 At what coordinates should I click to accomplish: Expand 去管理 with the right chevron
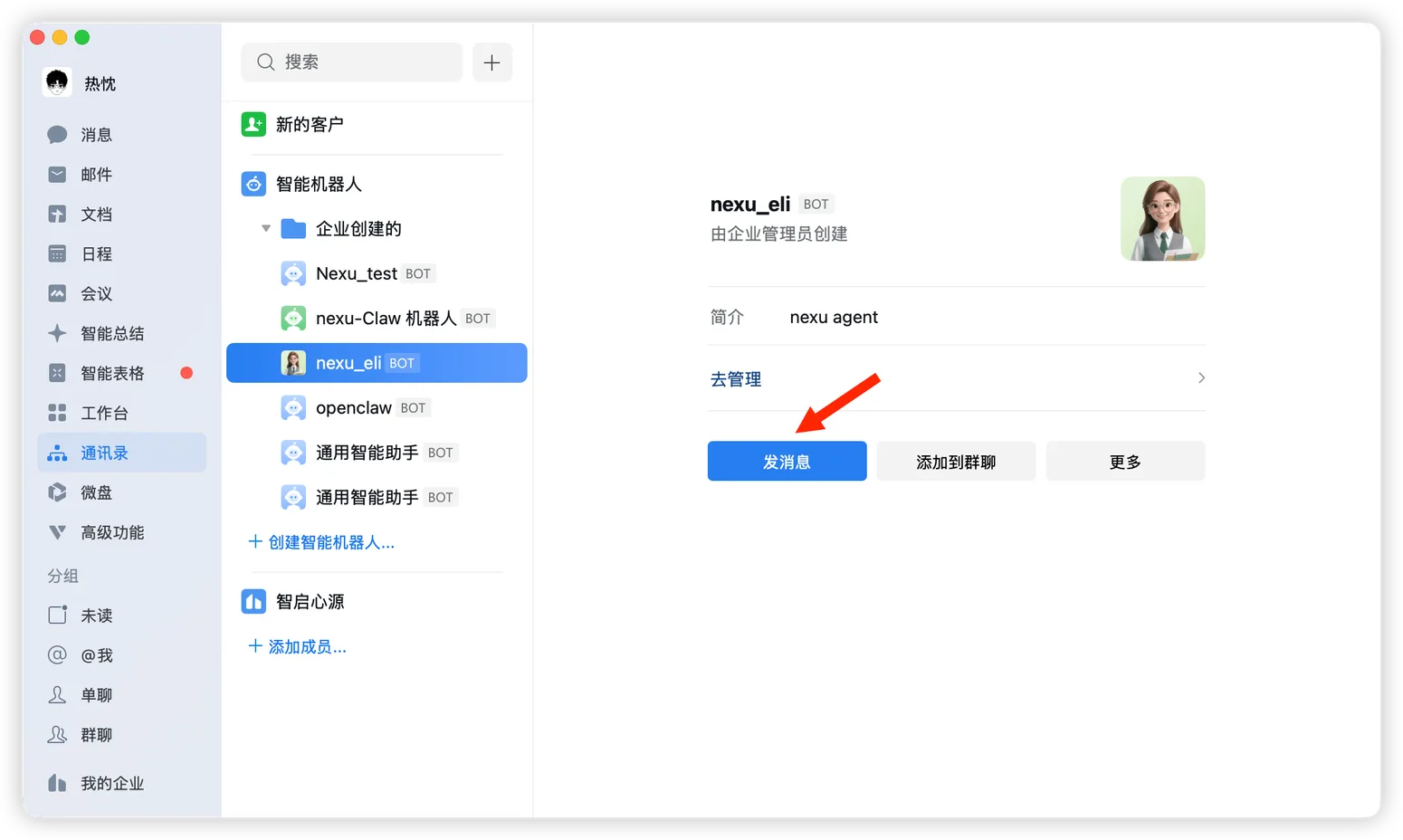tap(1201, 378)
